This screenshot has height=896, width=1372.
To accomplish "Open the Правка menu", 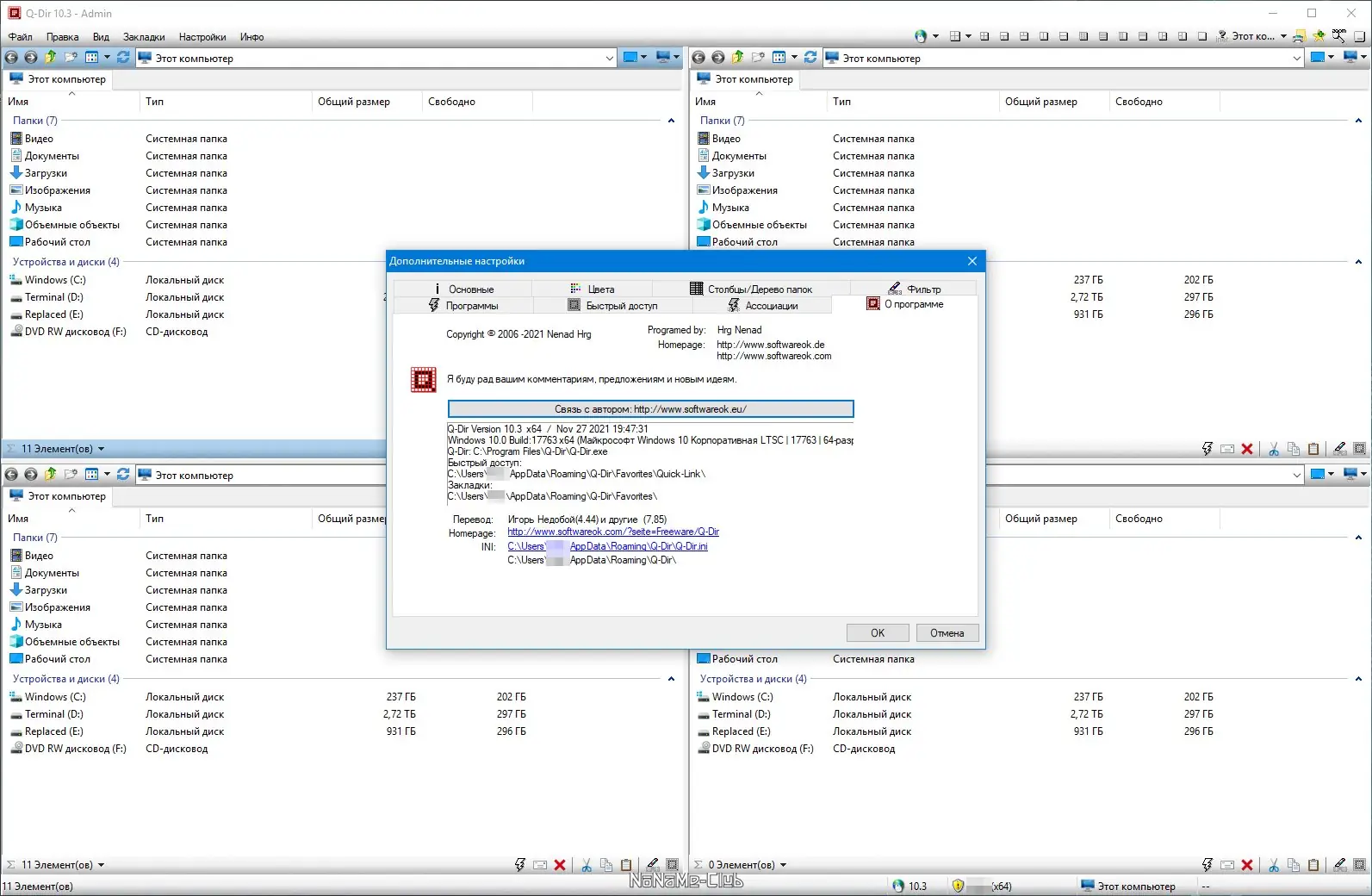I will tap(62, 37).
